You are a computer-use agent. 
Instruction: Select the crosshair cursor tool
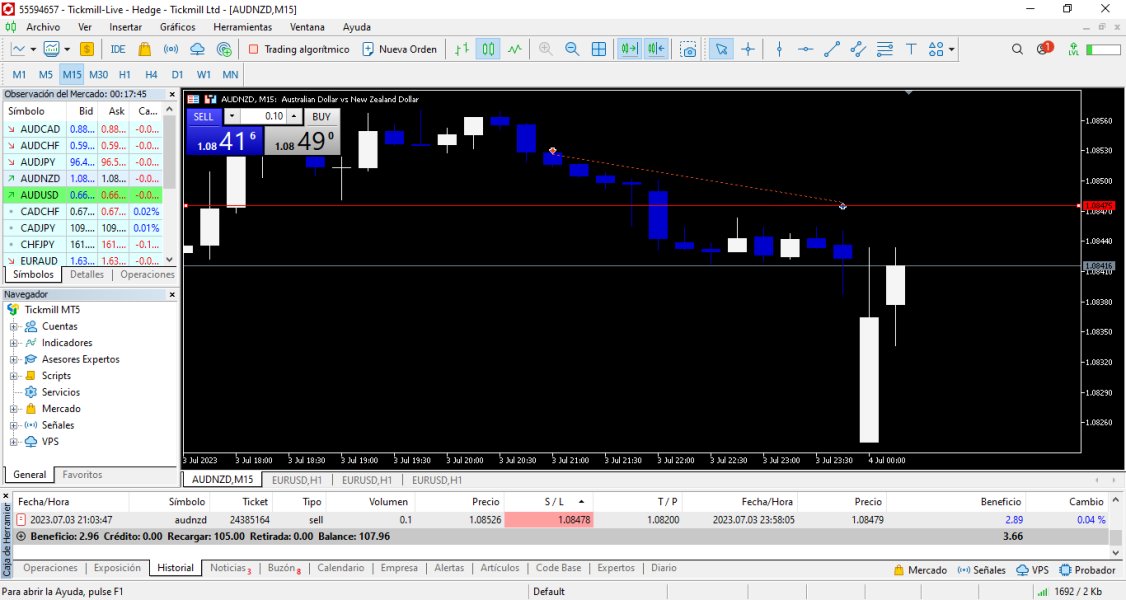(x=748, y=49)
